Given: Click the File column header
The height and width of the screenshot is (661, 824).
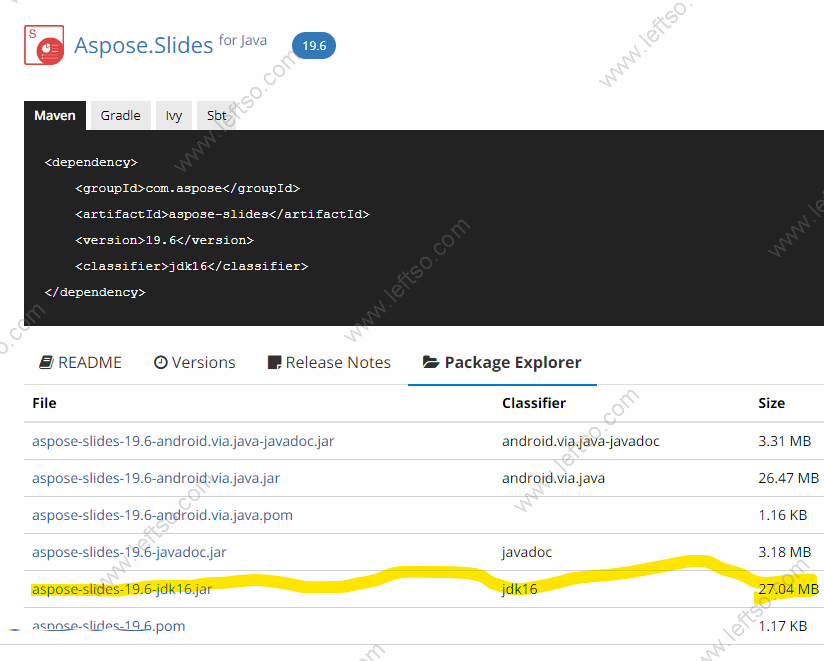Looking at the screenshot, I should click(x=44, y=403).
